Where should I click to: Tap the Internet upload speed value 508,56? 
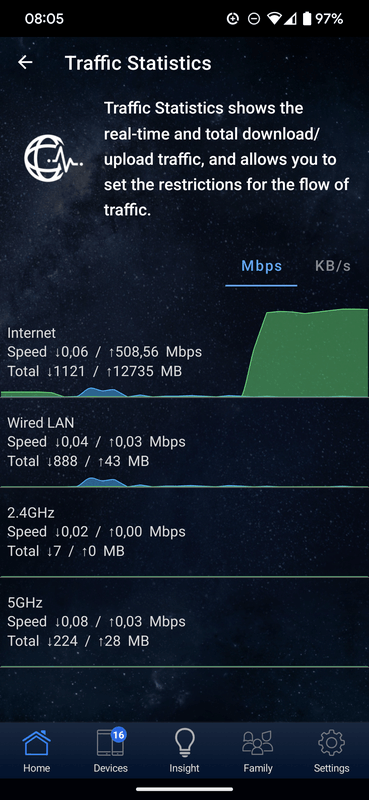tap(137, 352)
